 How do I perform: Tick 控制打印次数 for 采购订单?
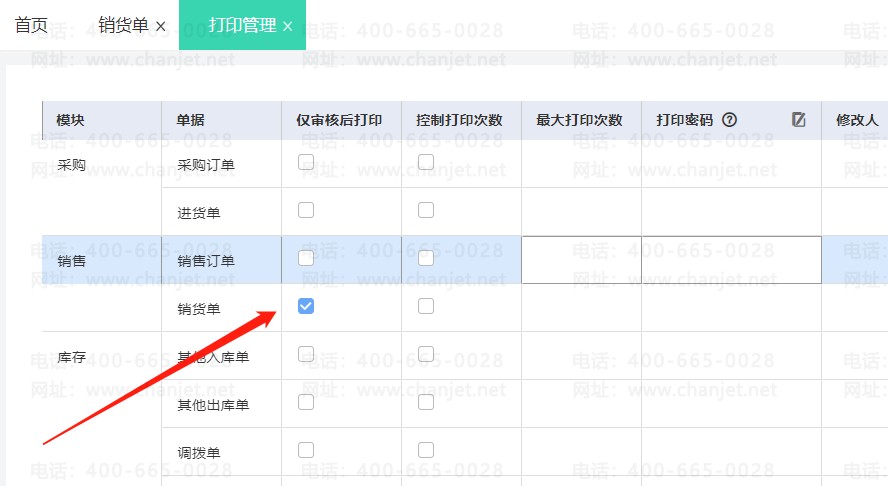(x=426, y=162)
